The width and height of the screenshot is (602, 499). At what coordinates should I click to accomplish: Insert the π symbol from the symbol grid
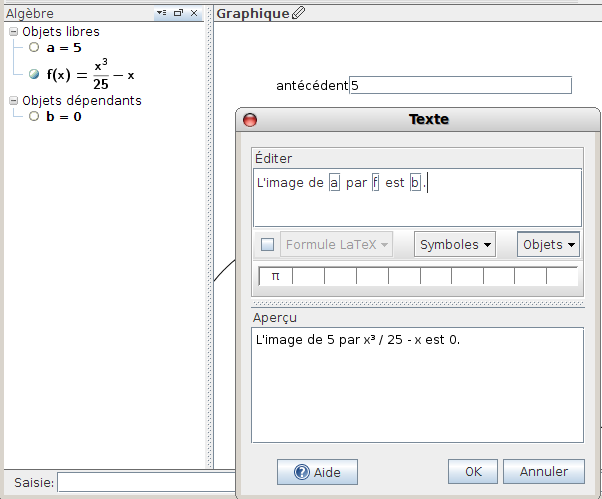275,276
